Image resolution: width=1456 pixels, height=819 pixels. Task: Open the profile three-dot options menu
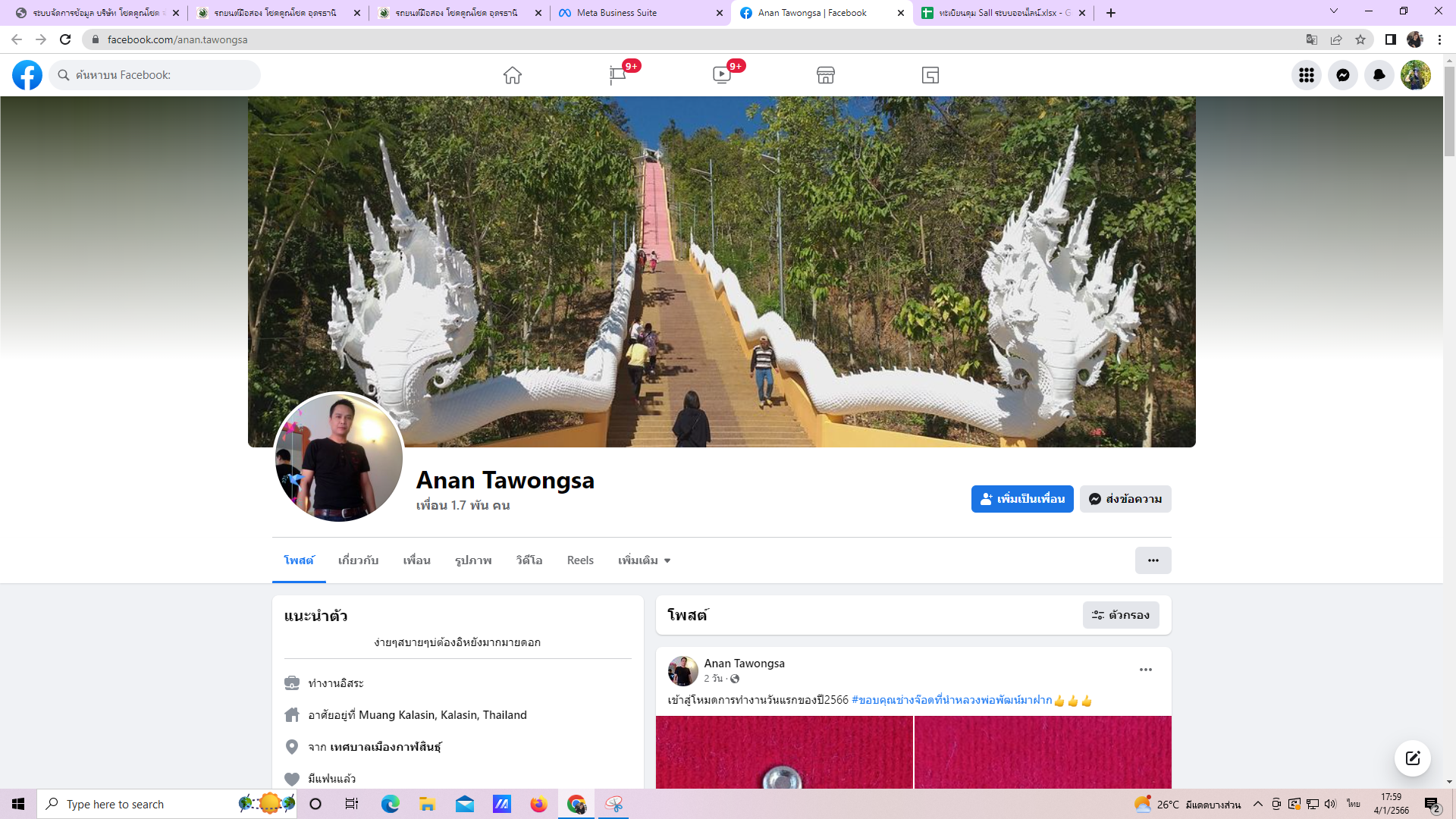click(1153, 560)
